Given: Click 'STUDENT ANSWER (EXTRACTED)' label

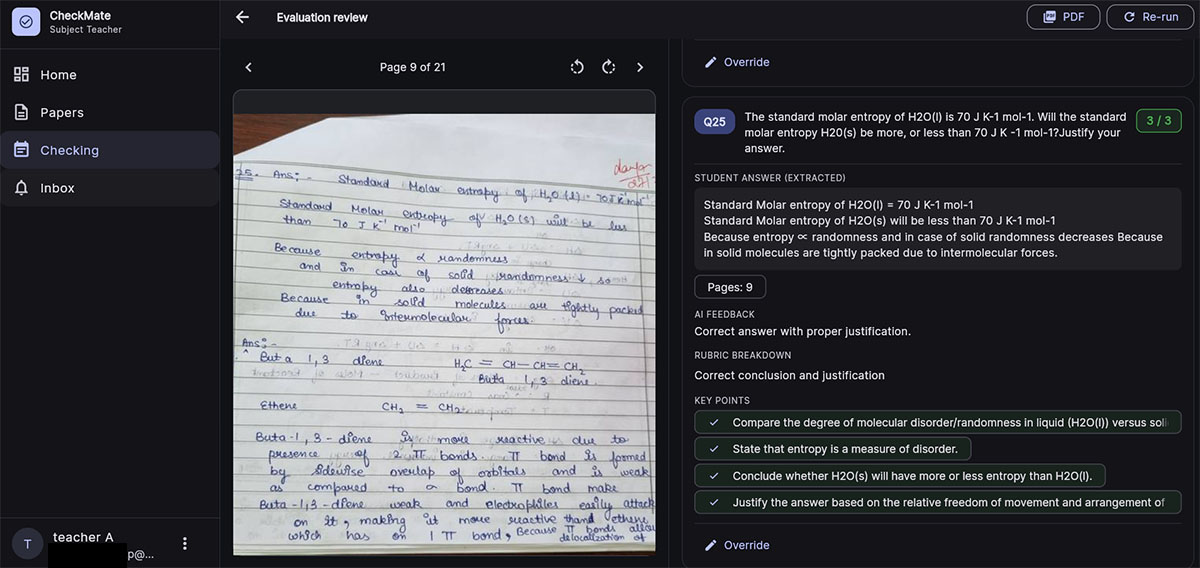Looking at the screenshot, I should pos(770,178).
